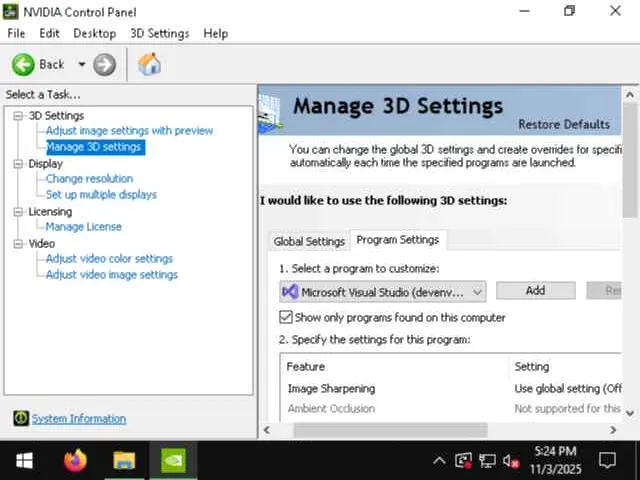Click the tray icon with the red dot
This screenshot has width=640, height=480.
click(x=463, y=461)
